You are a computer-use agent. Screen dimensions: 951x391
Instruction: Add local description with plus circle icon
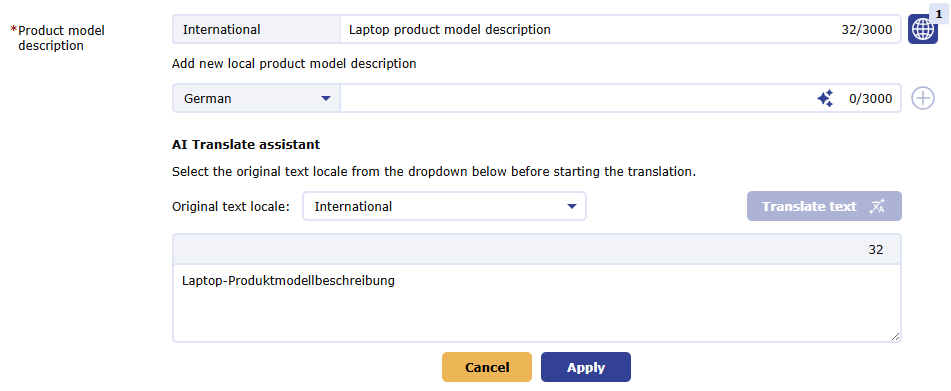click(x=922, y=98)
